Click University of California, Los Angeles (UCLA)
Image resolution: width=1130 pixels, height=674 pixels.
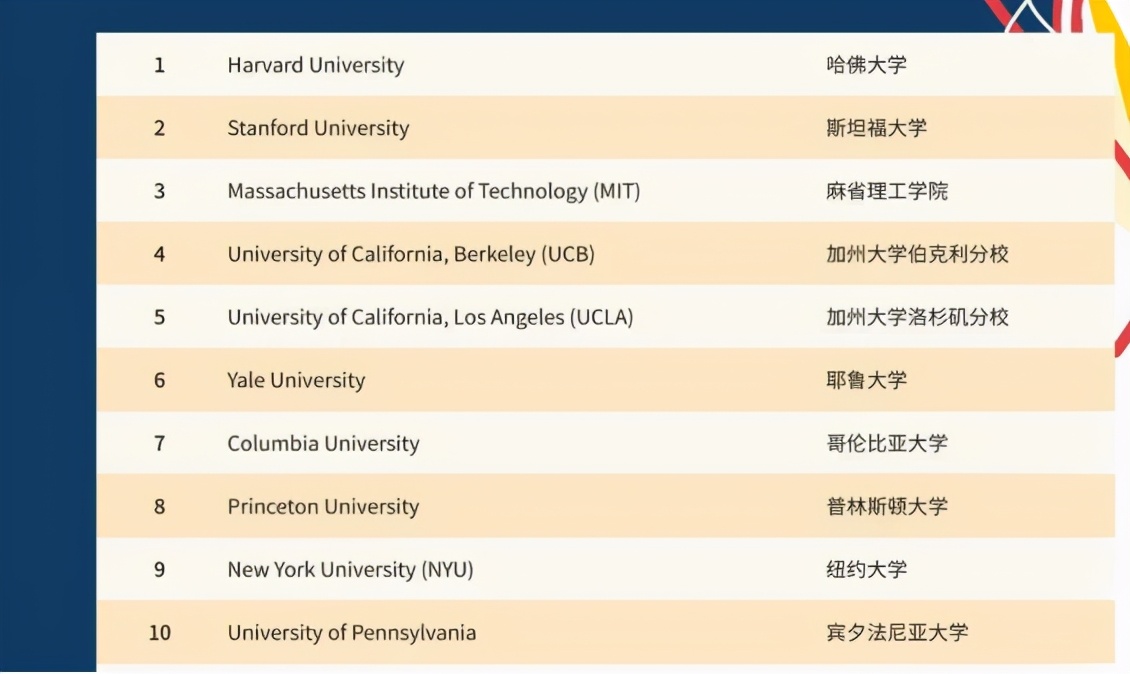[x=430, y=317]
